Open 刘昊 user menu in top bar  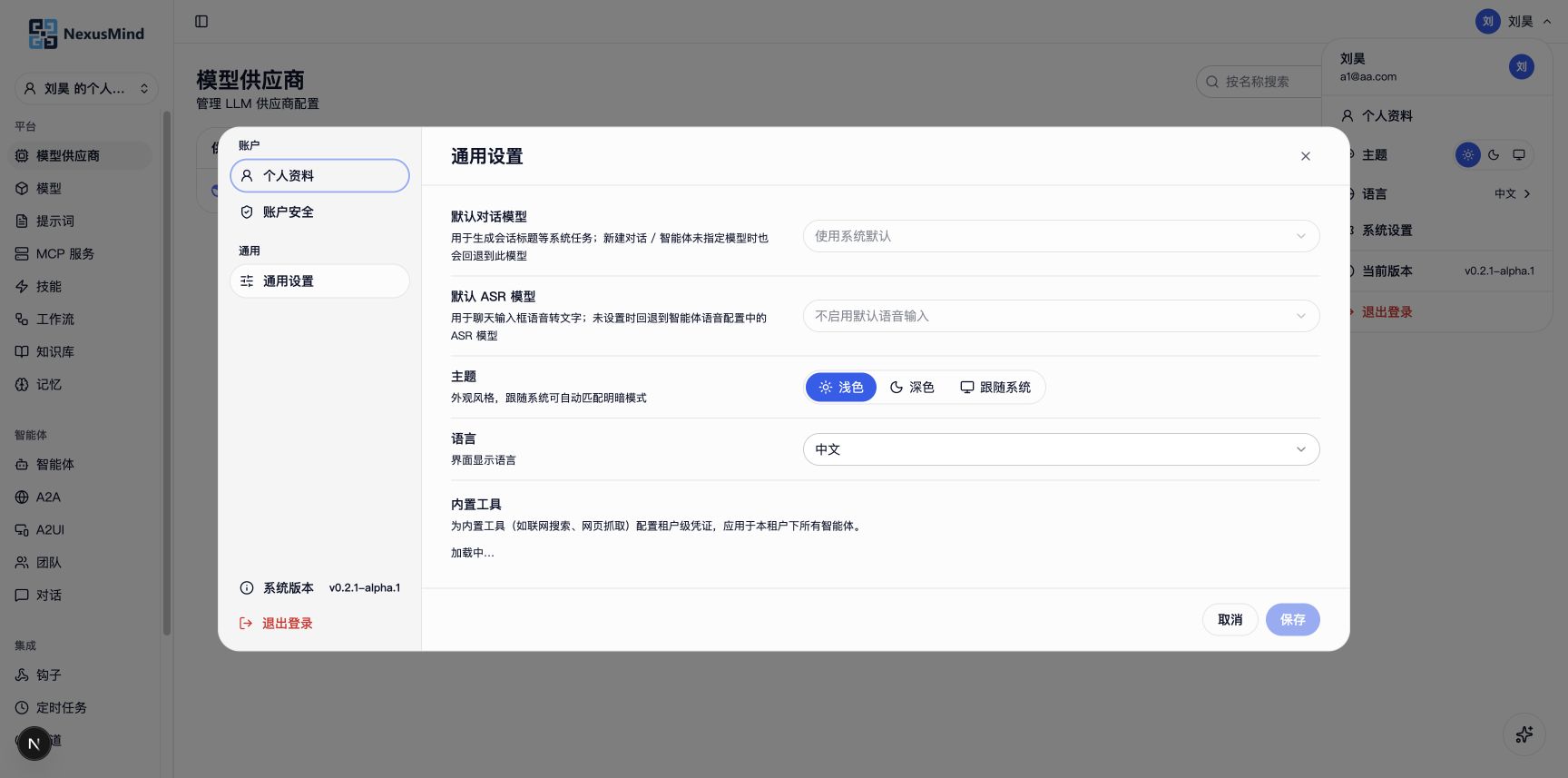1514,21
